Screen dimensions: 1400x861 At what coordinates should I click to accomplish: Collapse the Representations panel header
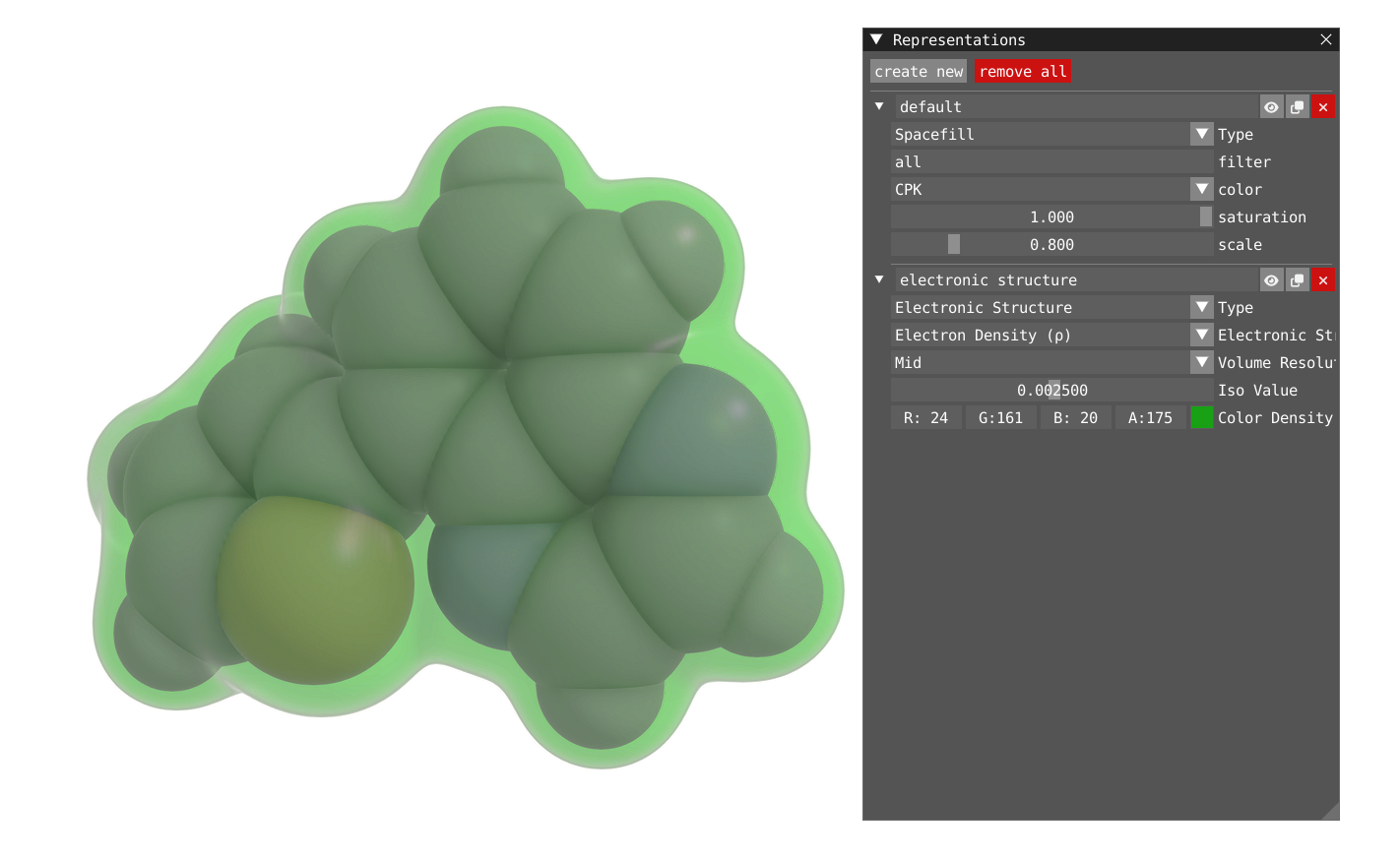click(x=875, y=39)
